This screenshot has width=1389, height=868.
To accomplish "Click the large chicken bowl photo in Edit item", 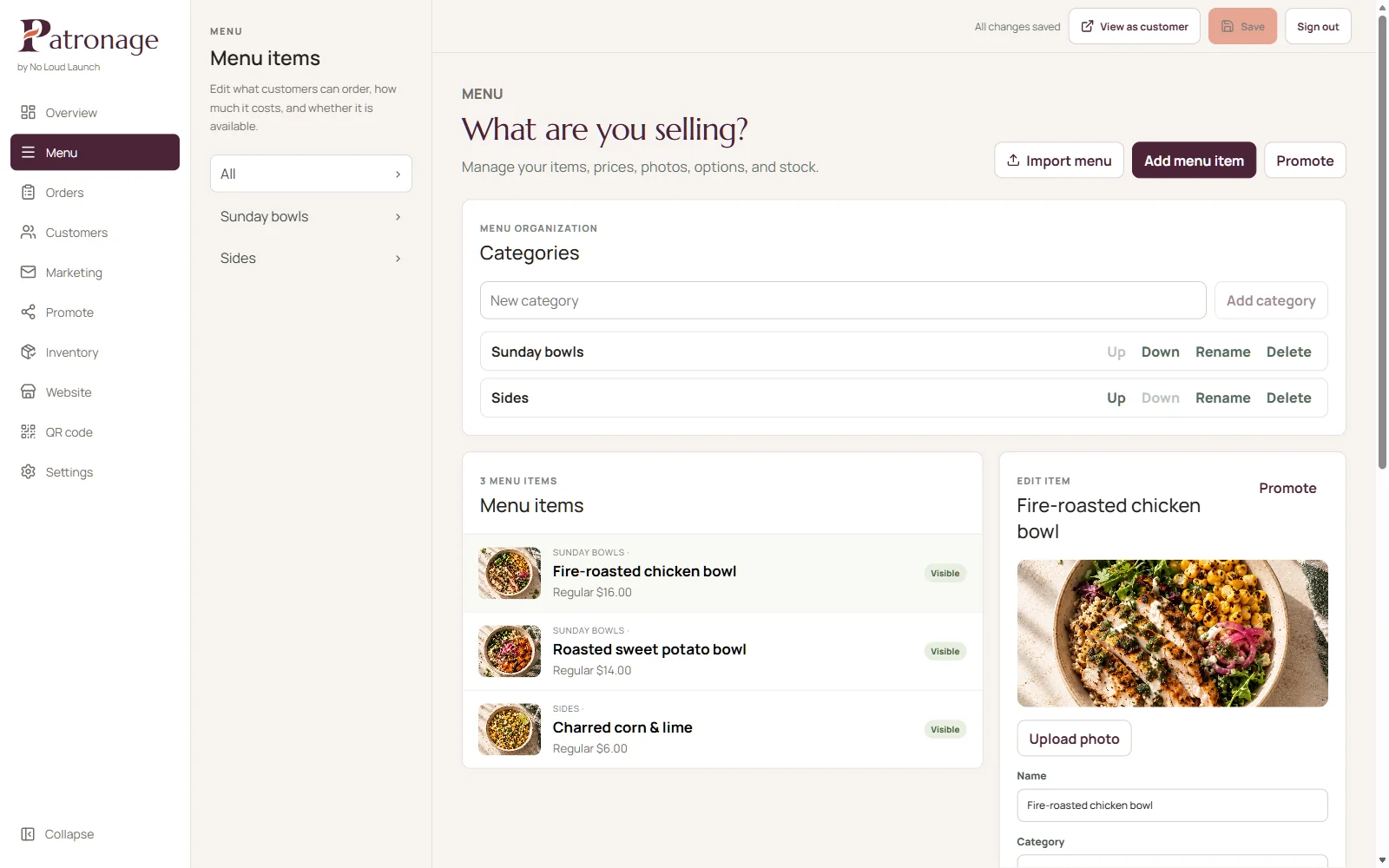I will [x=1172, y=634].
